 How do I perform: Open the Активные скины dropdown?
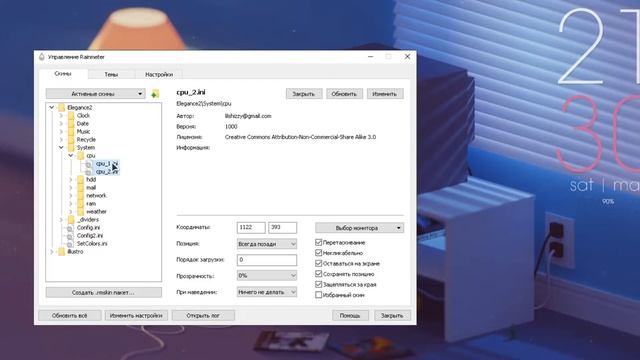[96, 94]
